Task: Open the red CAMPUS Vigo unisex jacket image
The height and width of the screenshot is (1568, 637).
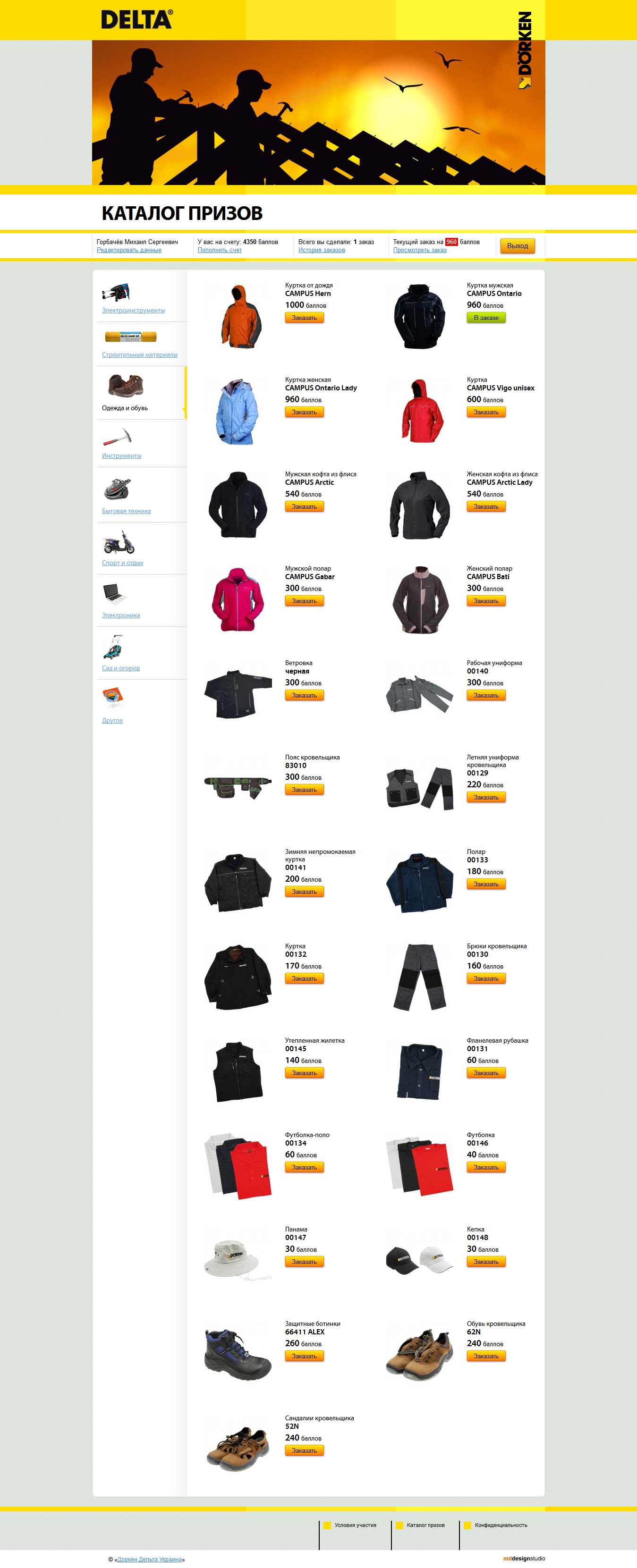Action: [421, 411]
